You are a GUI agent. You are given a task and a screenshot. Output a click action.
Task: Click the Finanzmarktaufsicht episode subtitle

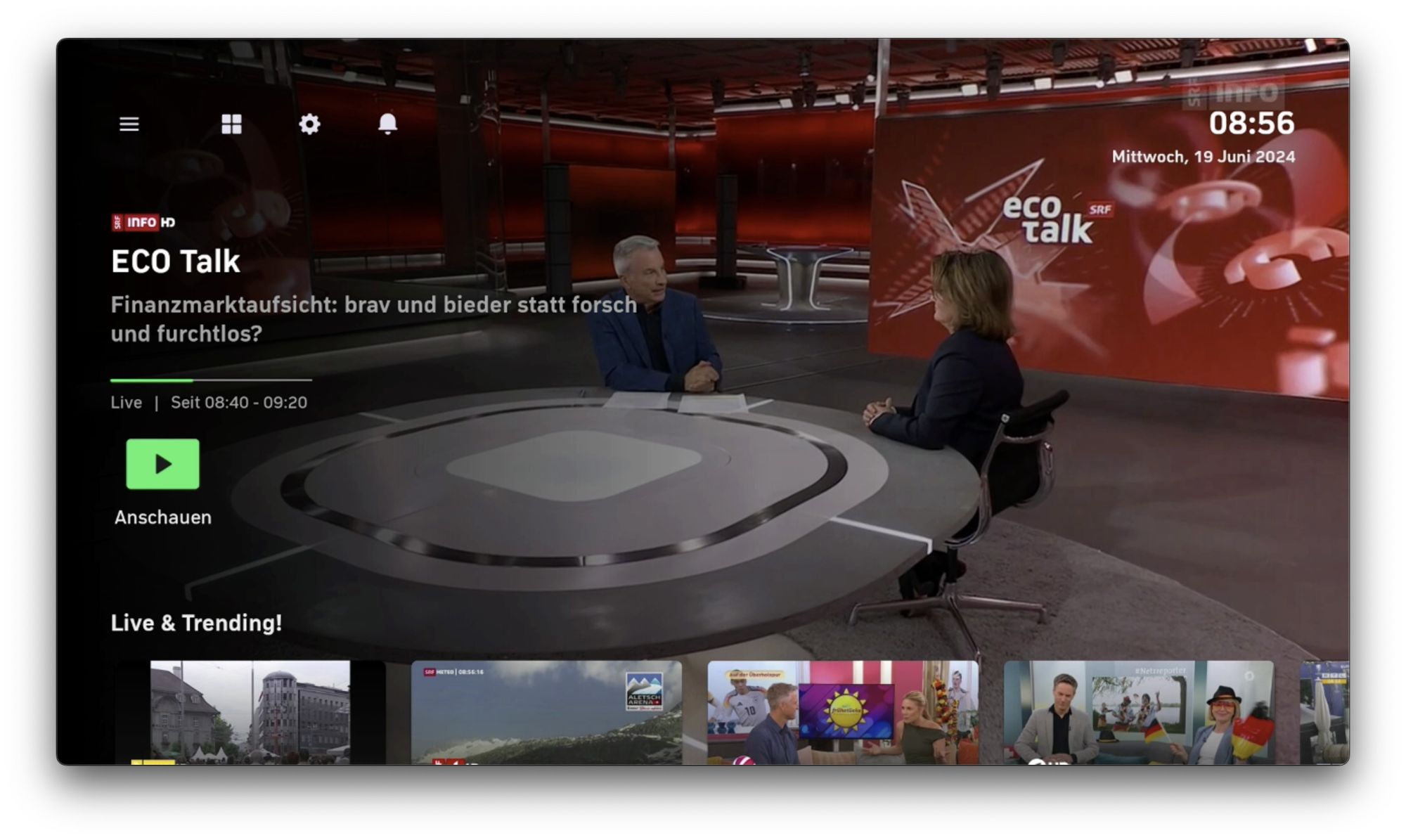pos(373,319)
